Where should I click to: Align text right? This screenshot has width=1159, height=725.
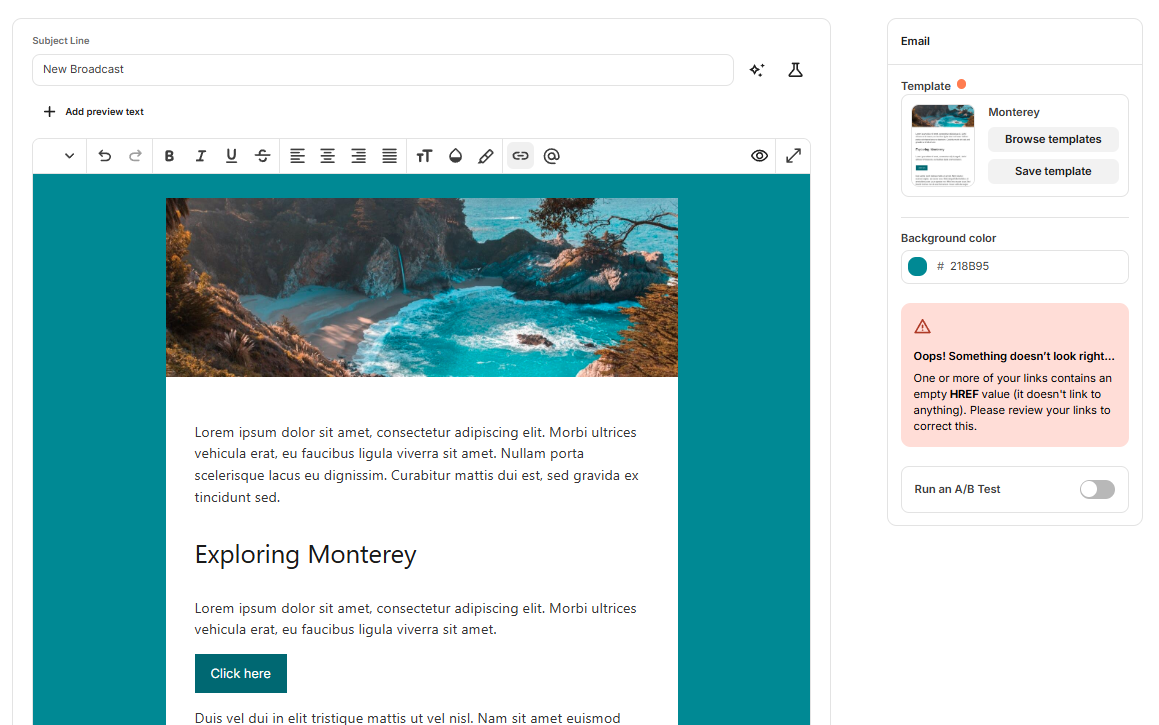pos(358,156)
